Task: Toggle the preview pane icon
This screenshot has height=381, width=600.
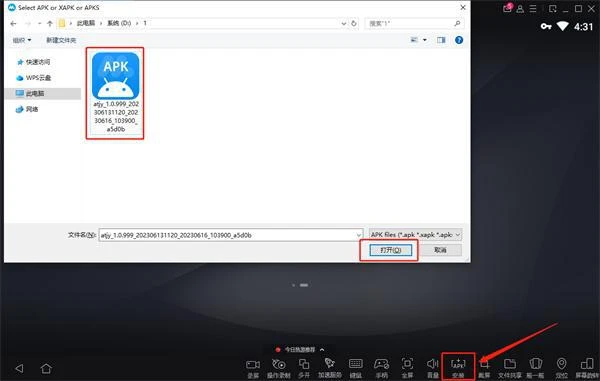Action: 441,40
